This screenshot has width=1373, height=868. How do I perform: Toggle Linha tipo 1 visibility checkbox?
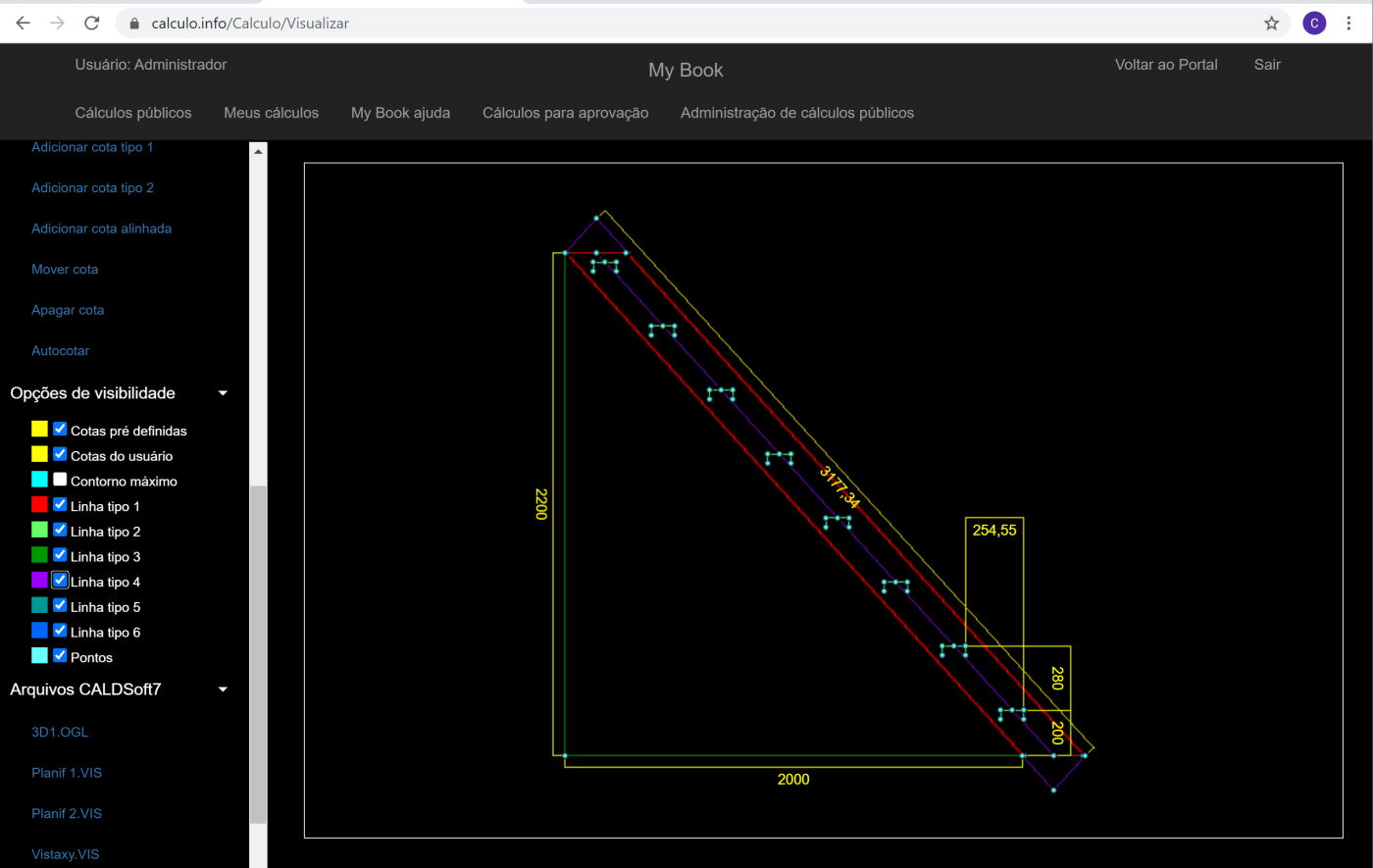click(x=60, y=505)
